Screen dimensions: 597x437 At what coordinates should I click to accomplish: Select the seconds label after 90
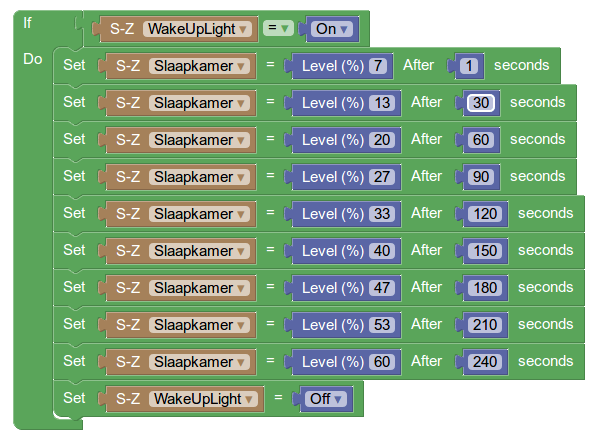click(x=538, y=176)
